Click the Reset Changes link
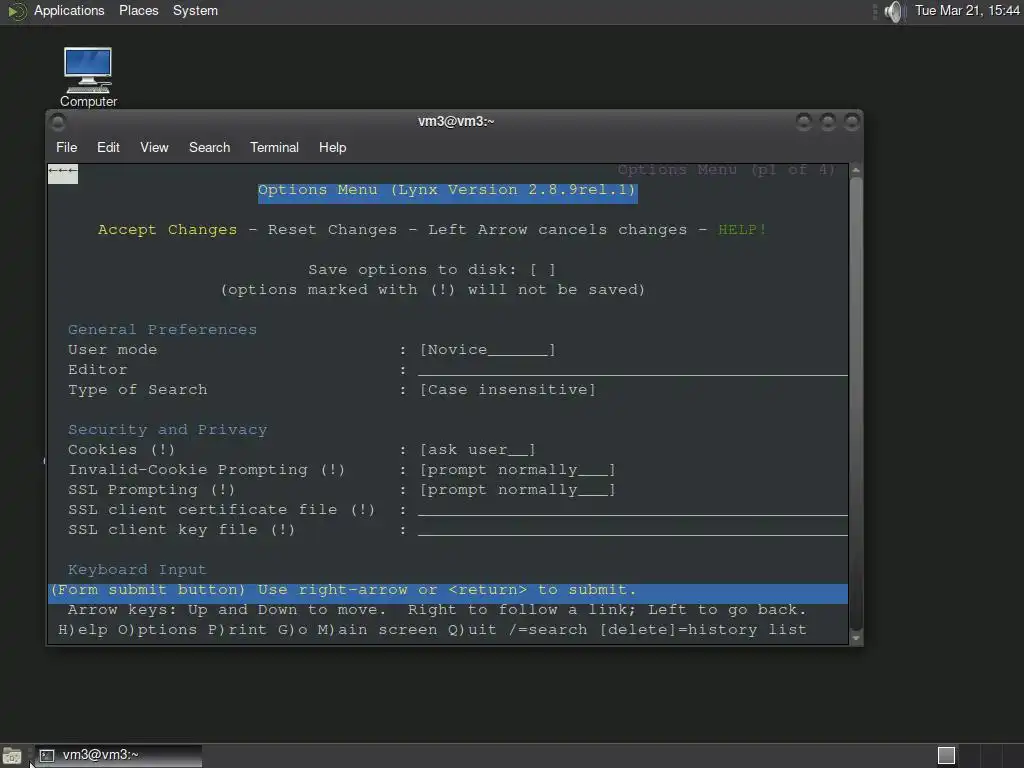The image size is (1024, 768). coord(332,230)
